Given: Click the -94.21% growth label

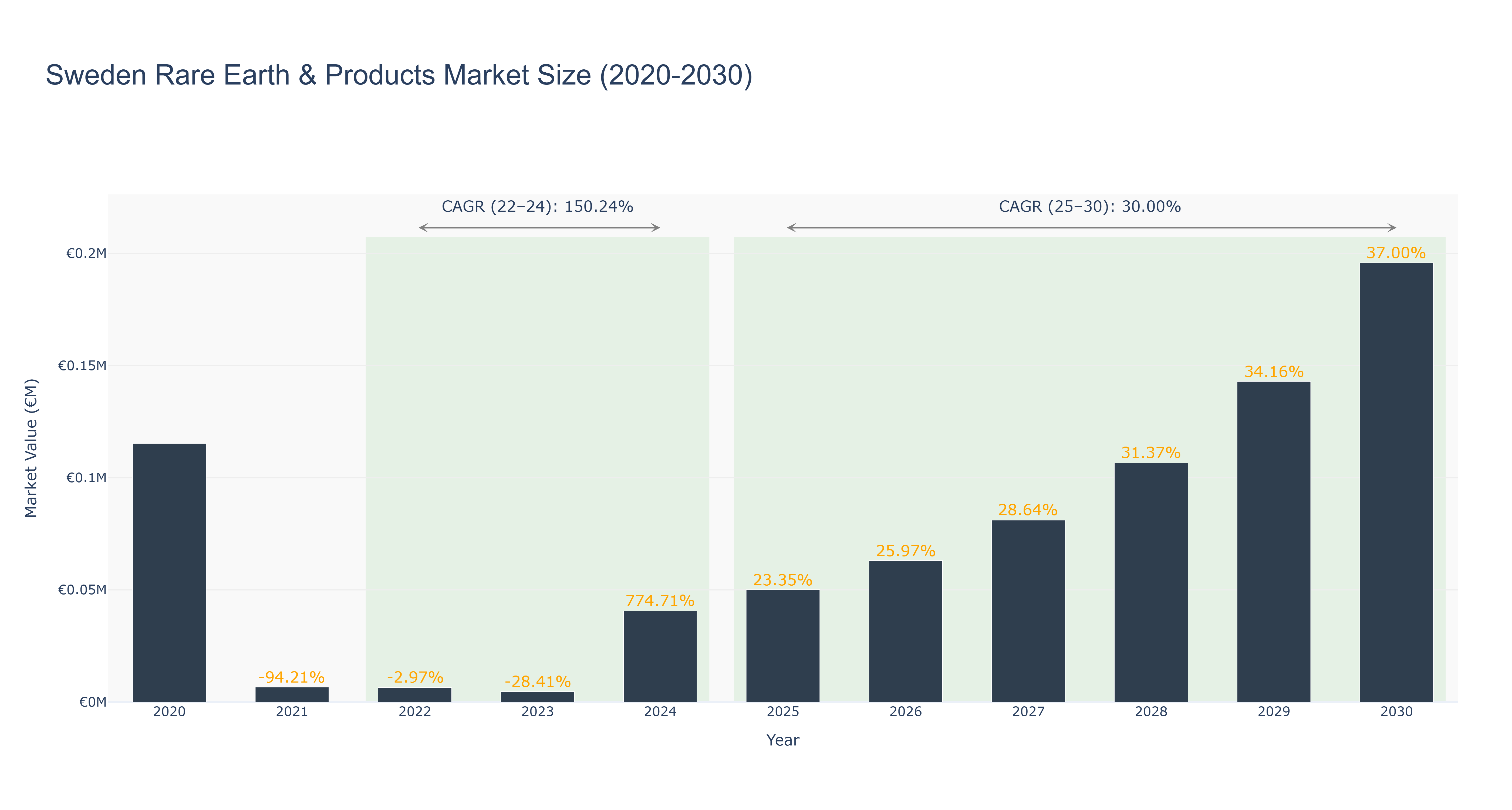Looking at the screenshot, I should click(292, 677).
